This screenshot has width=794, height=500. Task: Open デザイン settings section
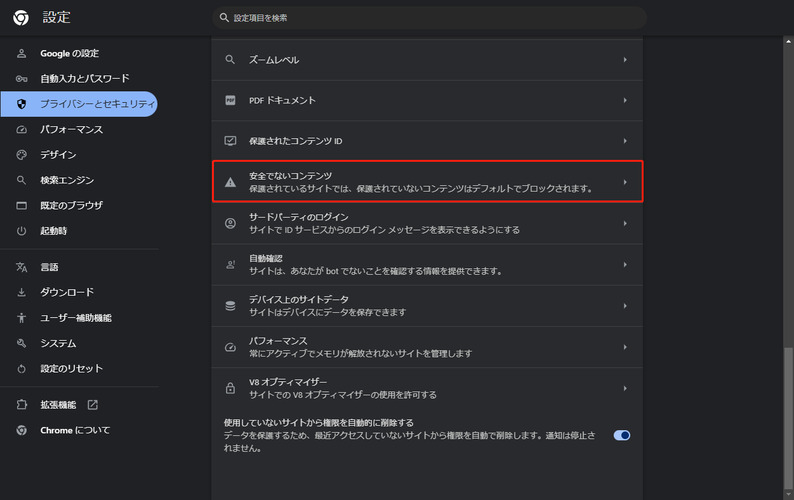coord(58,155)
